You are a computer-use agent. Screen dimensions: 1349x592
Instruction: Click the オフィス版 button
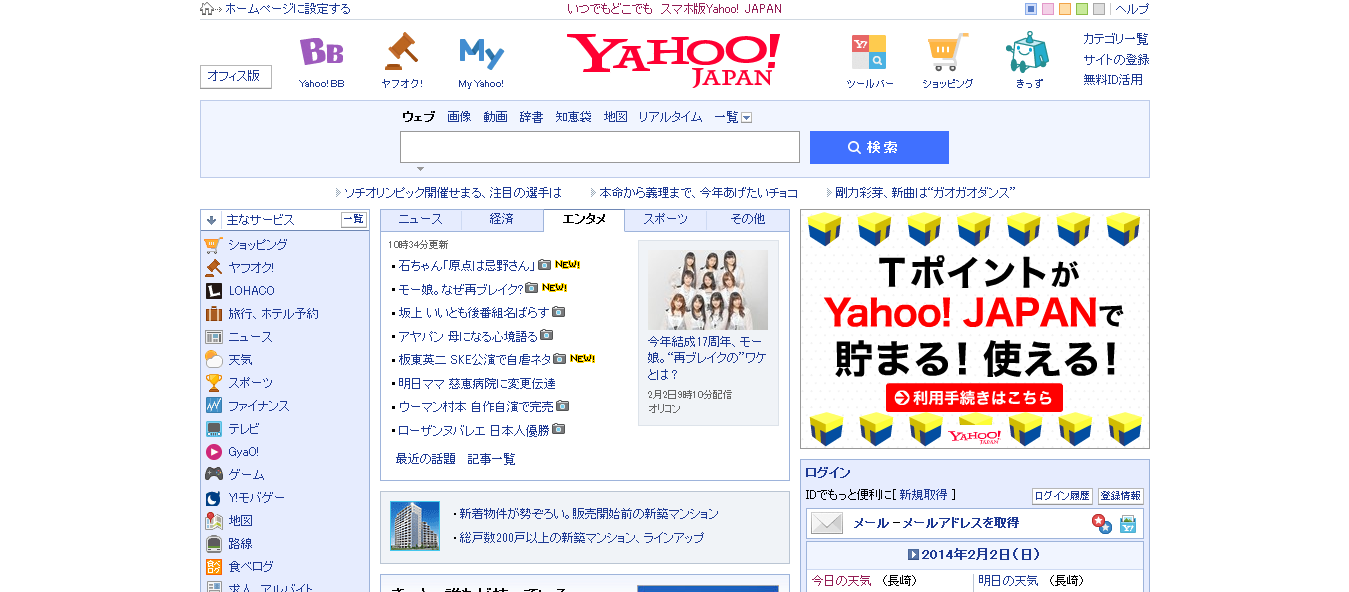click(235, 76)
